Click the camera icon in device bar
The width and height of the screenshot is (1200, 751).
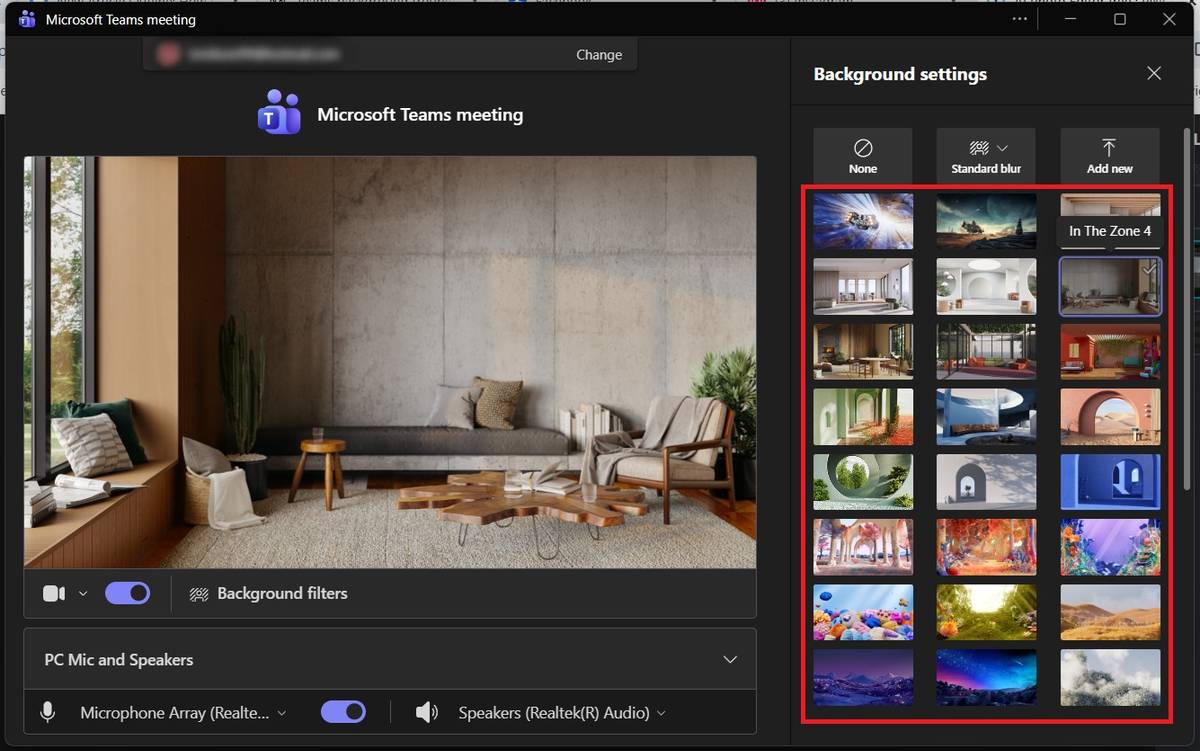click(x=54, y=594)
